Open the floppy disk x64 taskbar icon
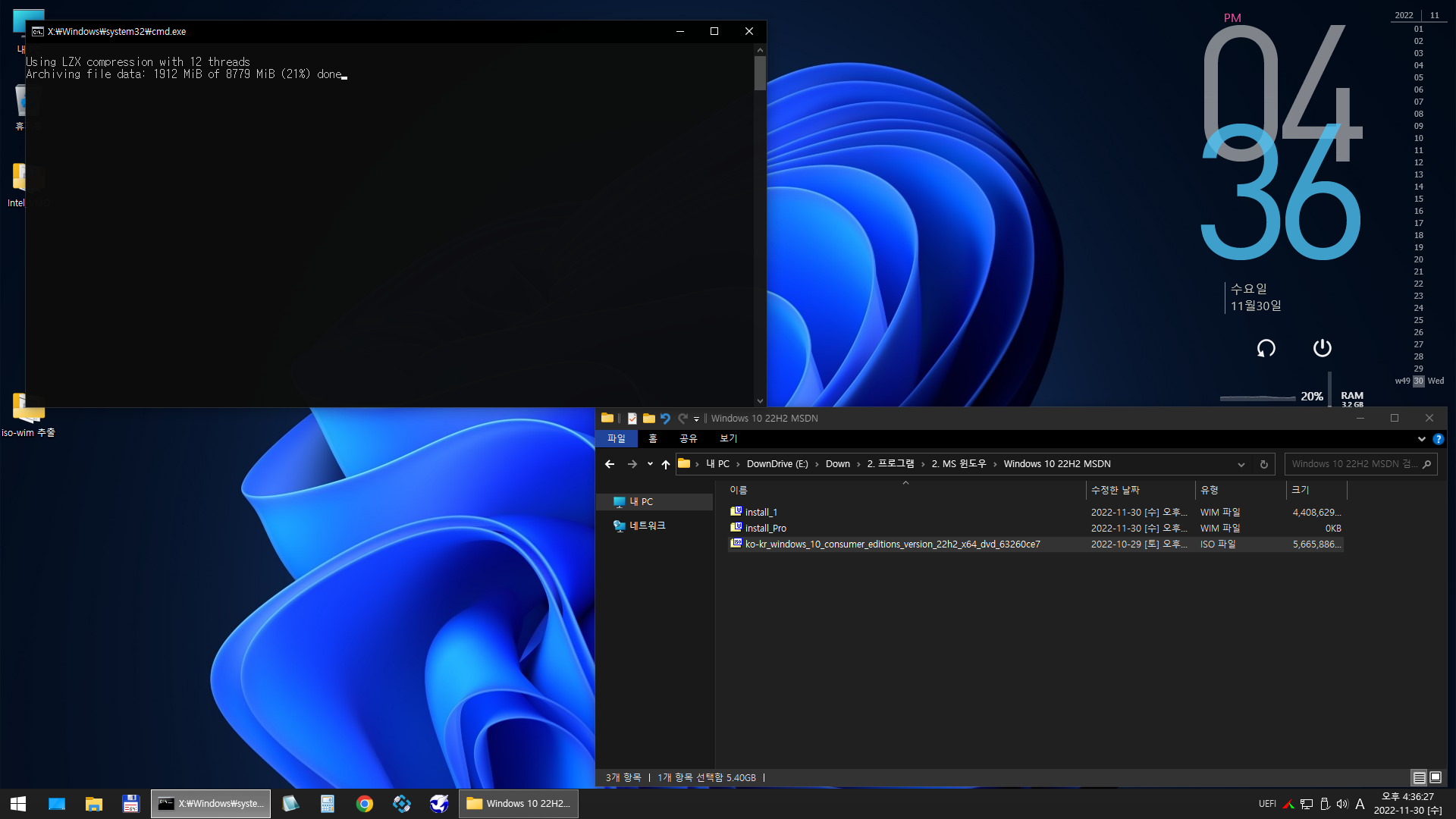This screenshot has height=819, width=1456. (131, 803)
